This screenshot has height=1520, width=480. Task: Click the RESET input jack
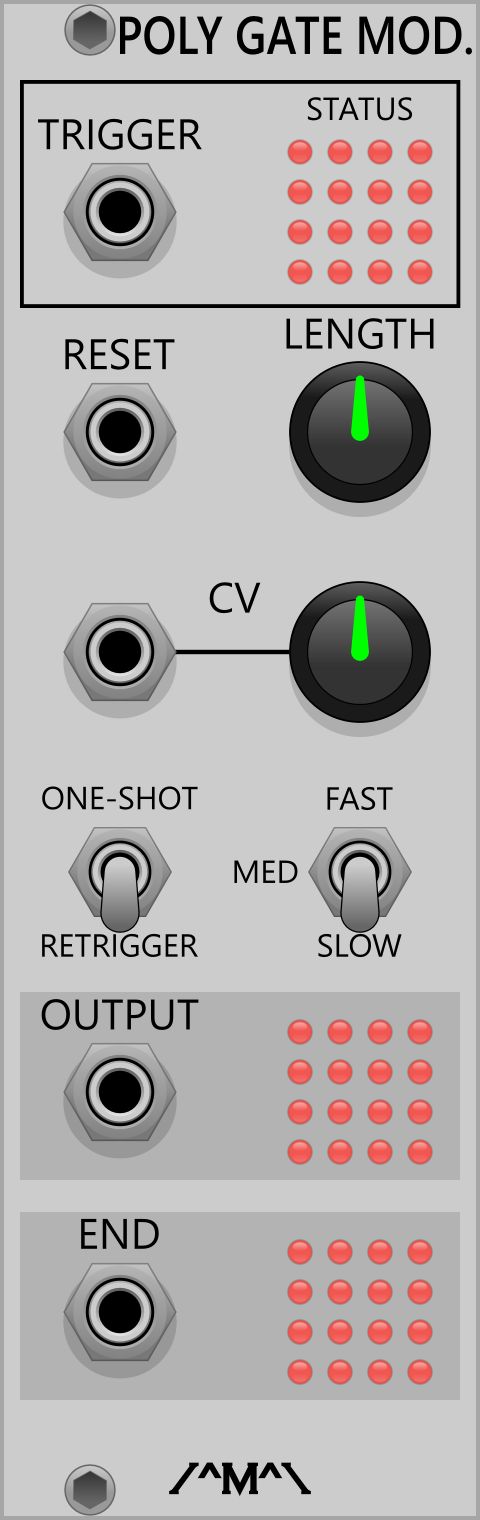coord(120,432)
